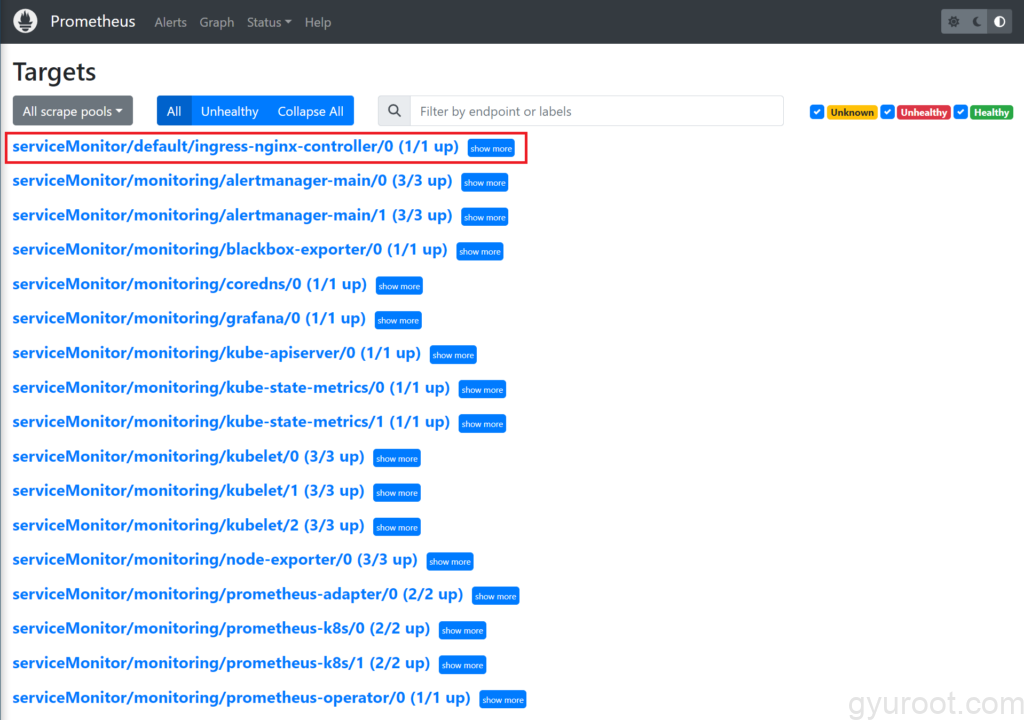Show more for grafana/0

398,320
